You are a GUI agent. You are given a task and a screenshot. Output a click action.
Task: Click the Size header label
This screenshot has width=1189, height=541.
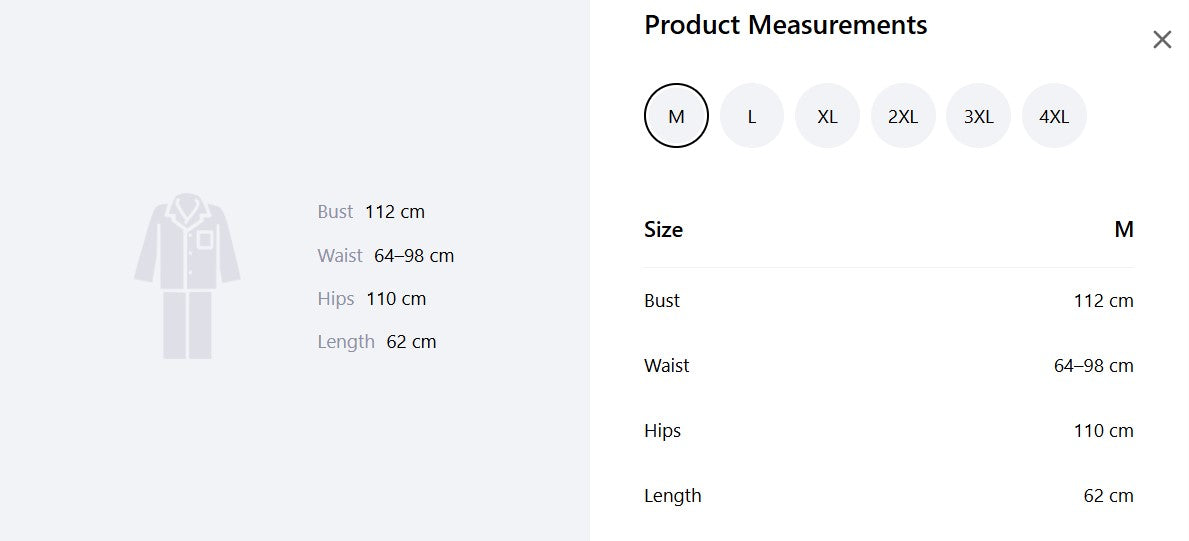coord(664,230)
